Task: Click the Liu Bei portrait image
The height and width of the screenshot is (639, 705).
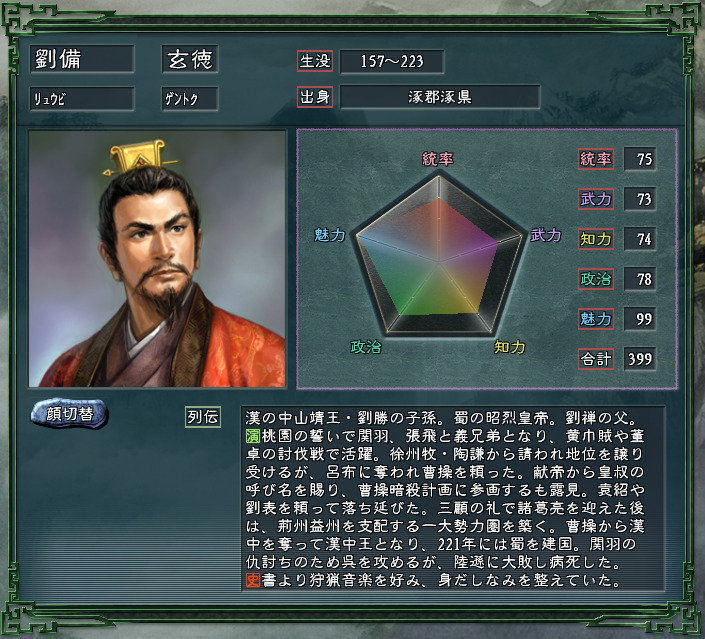Action: (x=157, y=259)
